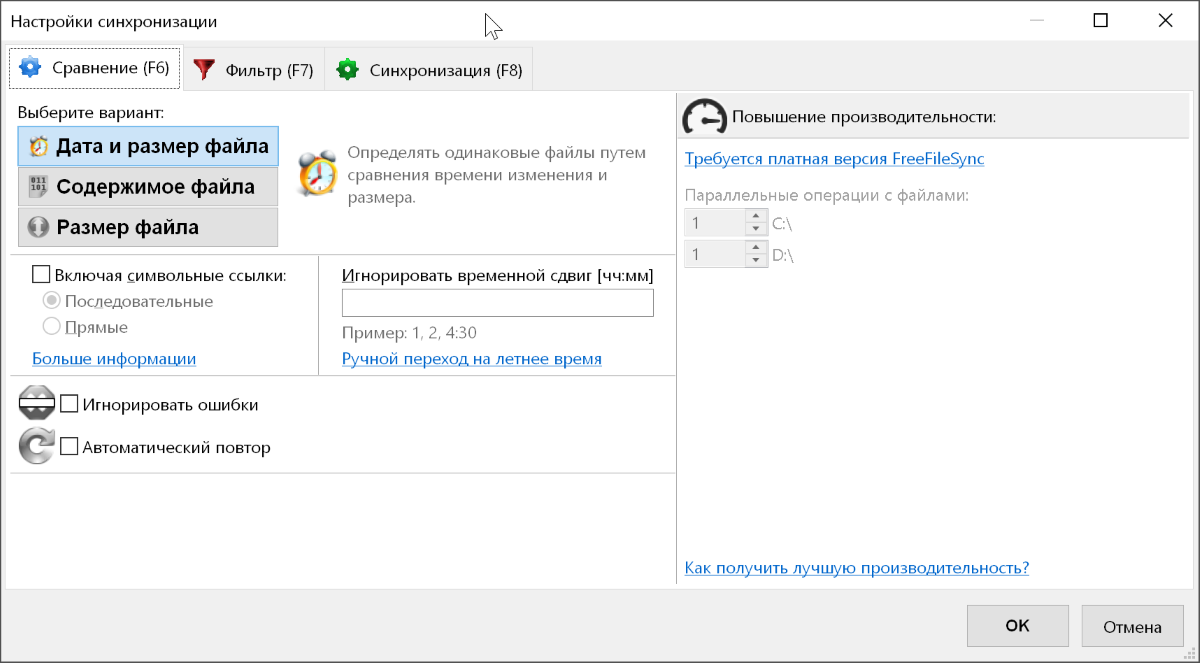Select Дата и размер файла comparison variant
The image size is (1200, 663).
click(x=148, y=146)
